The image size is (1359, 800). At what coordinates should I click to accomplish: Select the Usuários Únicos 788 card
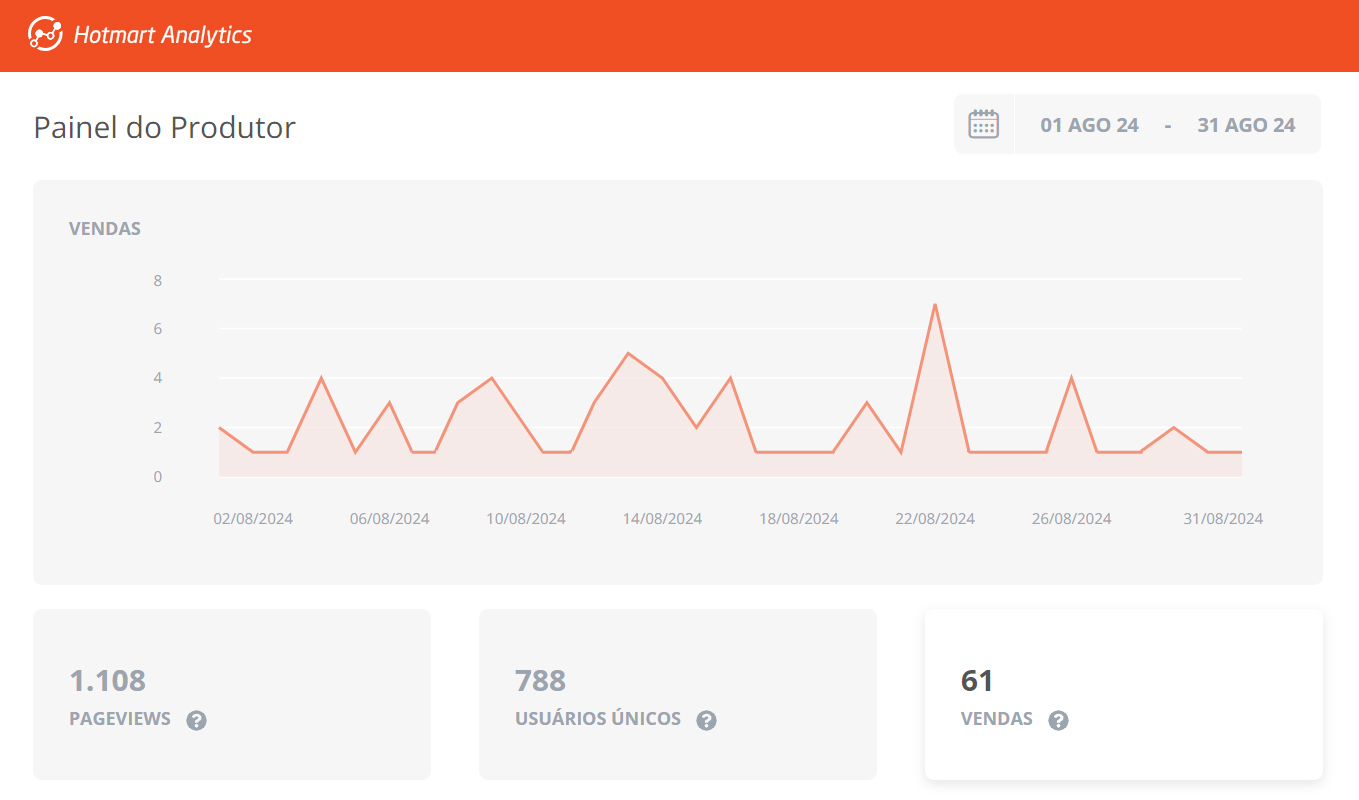tap(678, 694)
